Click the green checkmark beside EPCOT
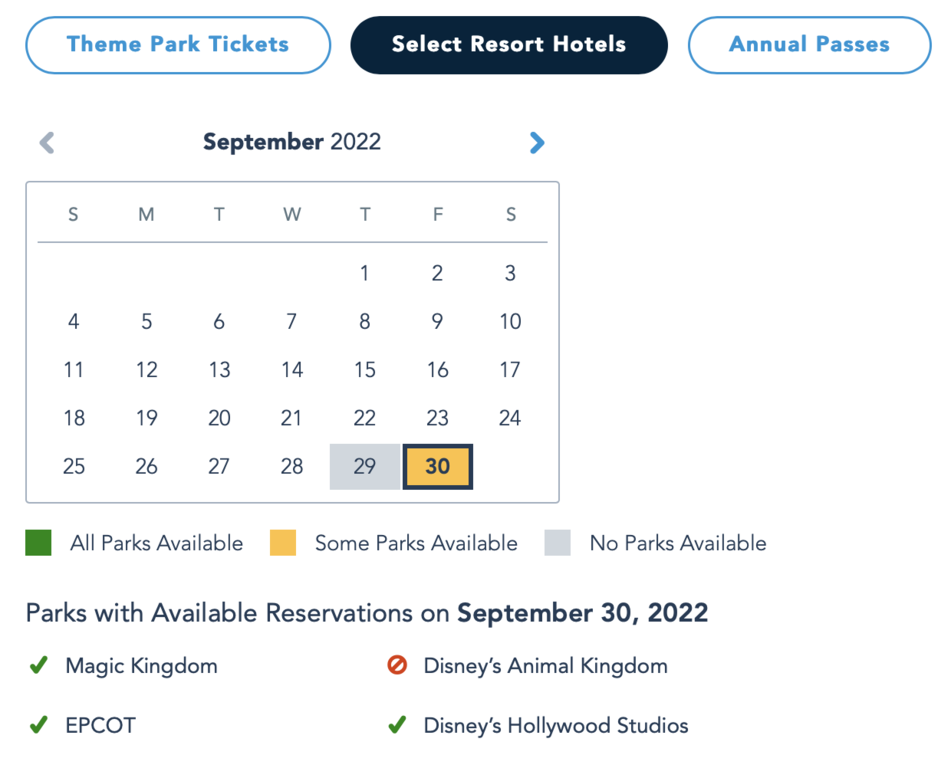Screen dimensions: 951x768 coord(38,726)
